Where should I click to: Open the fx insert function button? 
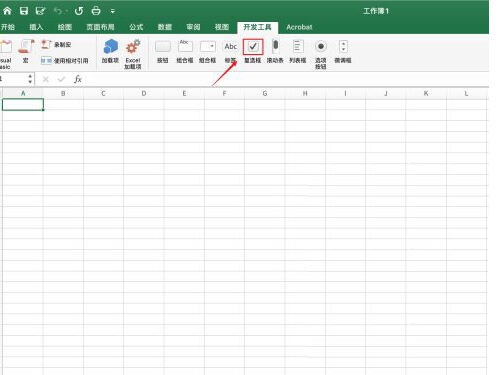(78, 79)
